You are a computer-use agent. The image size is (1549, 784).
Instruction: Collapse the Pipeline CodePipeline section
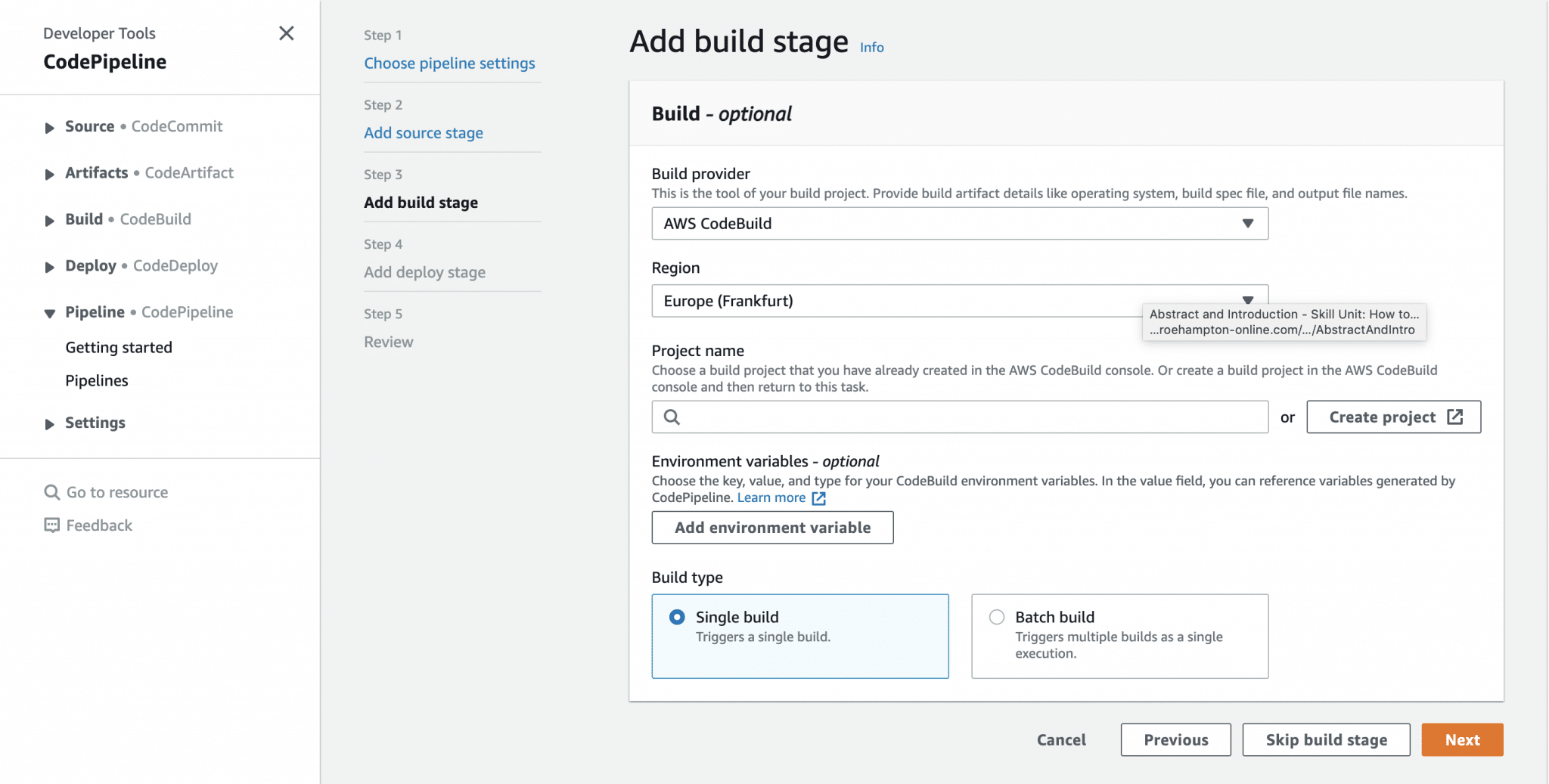pyautogui.click(x=50, y=313)
